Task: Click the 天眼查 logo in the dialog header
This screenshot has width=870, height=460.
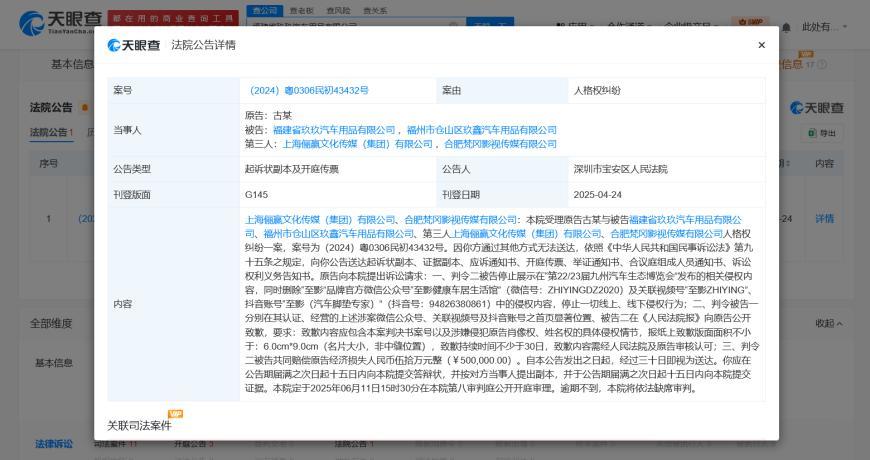Action: (x=134, y=45)
